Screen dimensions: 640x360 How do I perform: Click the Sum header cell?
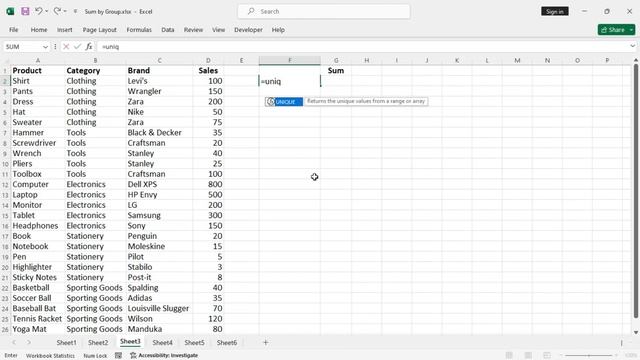tap(336, 71)
